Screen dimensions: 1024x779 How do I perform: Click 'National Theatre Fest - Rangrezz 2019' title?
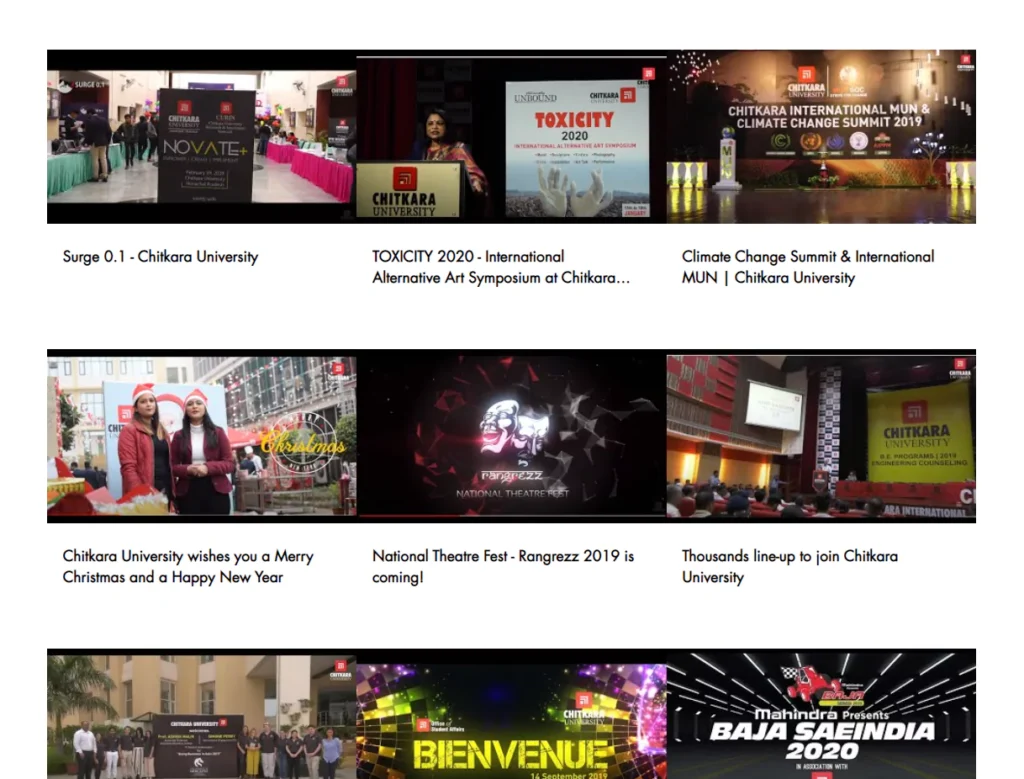click(503, 567)
